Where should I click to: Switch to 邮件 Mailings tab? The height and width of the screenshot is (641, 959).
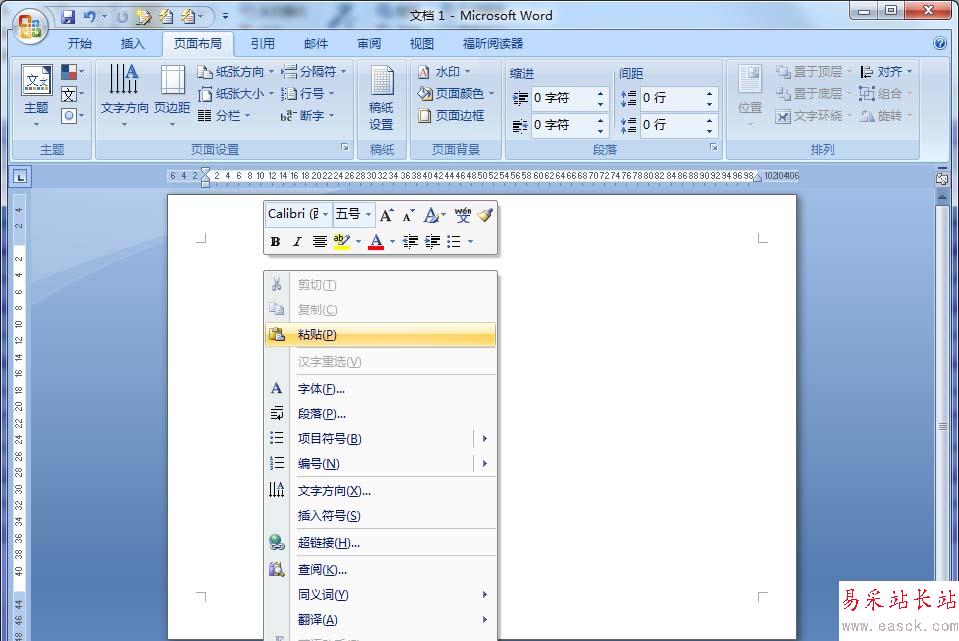pos(316,43)
